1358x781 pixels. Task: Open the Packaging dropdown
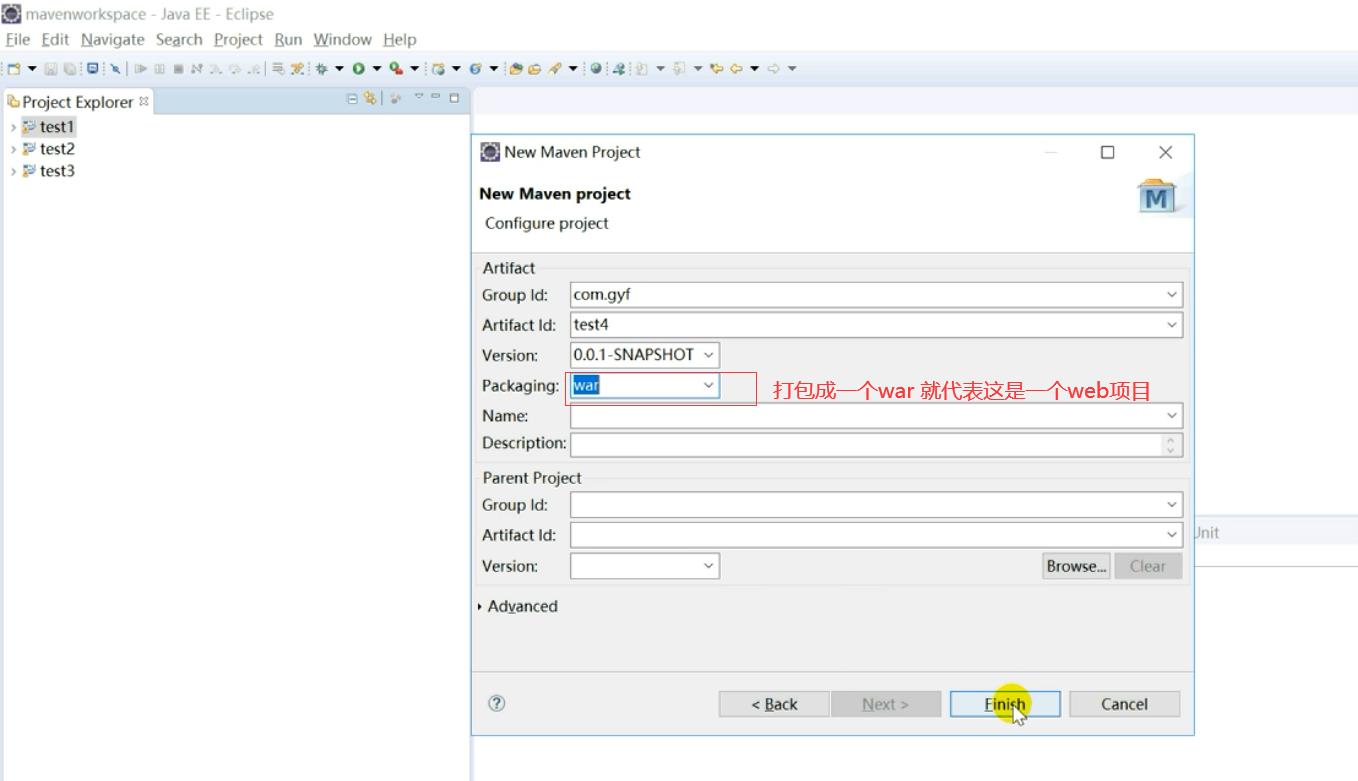(x=709, y=385)
